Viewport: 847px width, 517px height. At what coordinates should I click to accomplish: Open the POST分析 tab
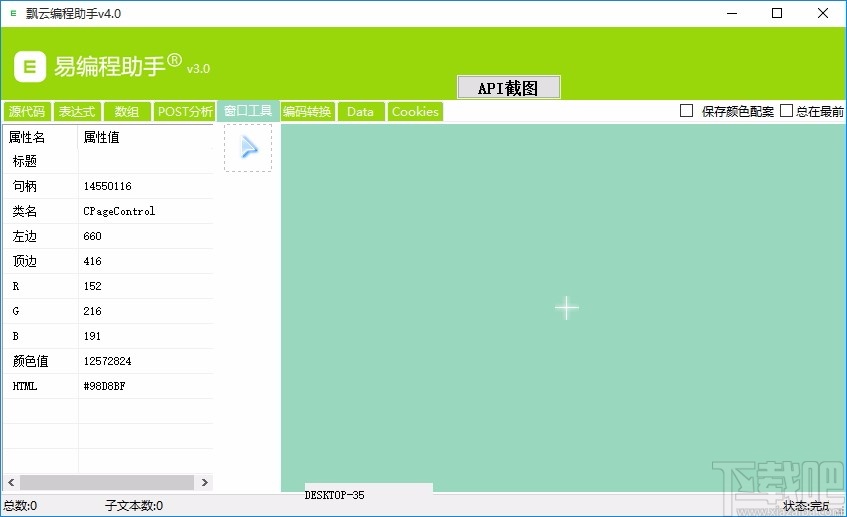(185, 111)
